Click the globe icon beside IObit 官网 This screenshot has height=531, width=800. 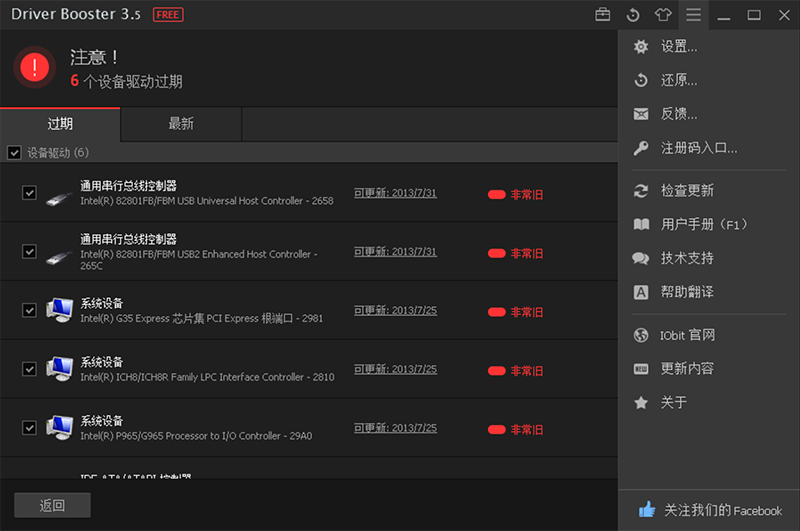(x=641, y=335)
